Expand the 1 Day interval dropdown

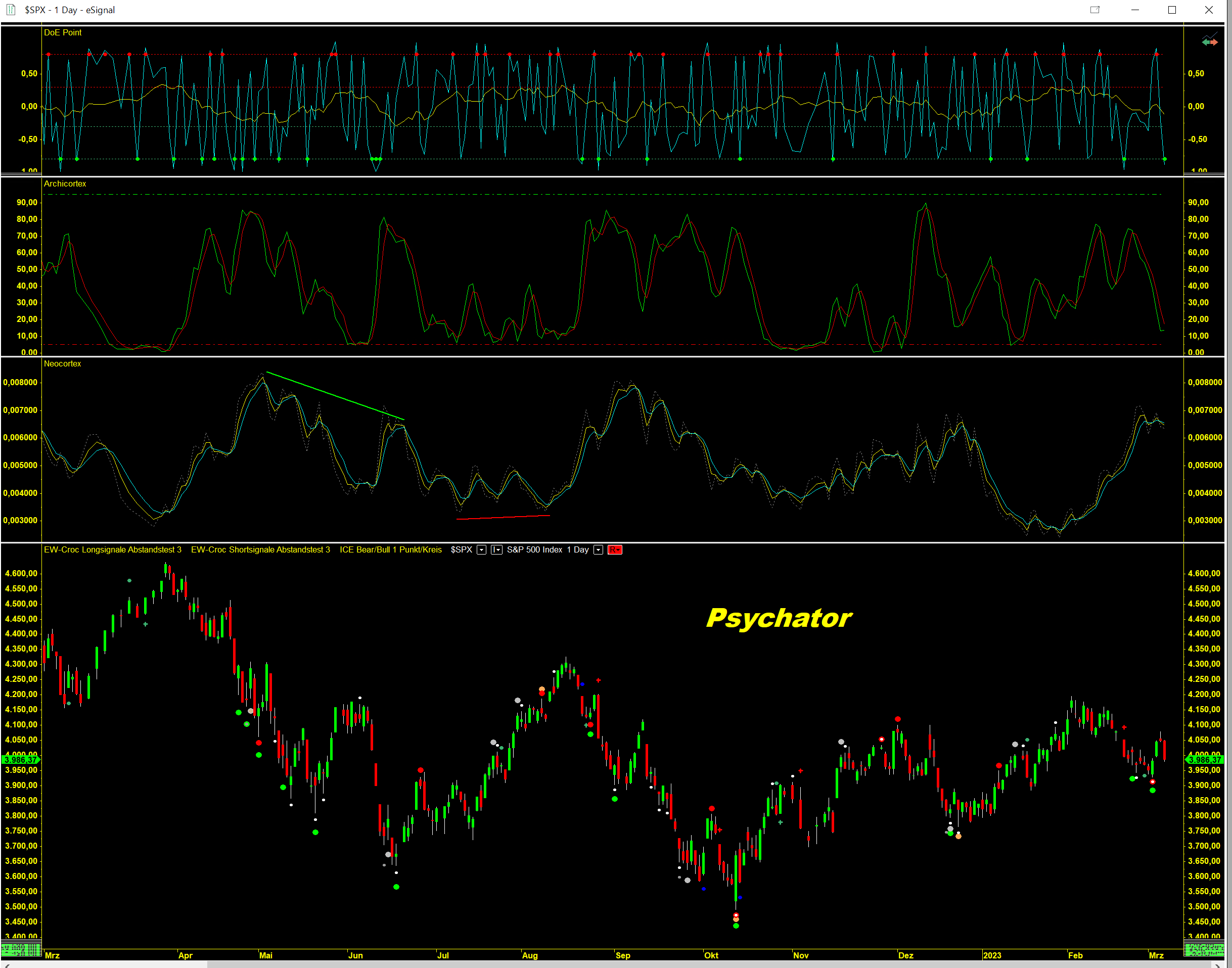coord(598,550)
